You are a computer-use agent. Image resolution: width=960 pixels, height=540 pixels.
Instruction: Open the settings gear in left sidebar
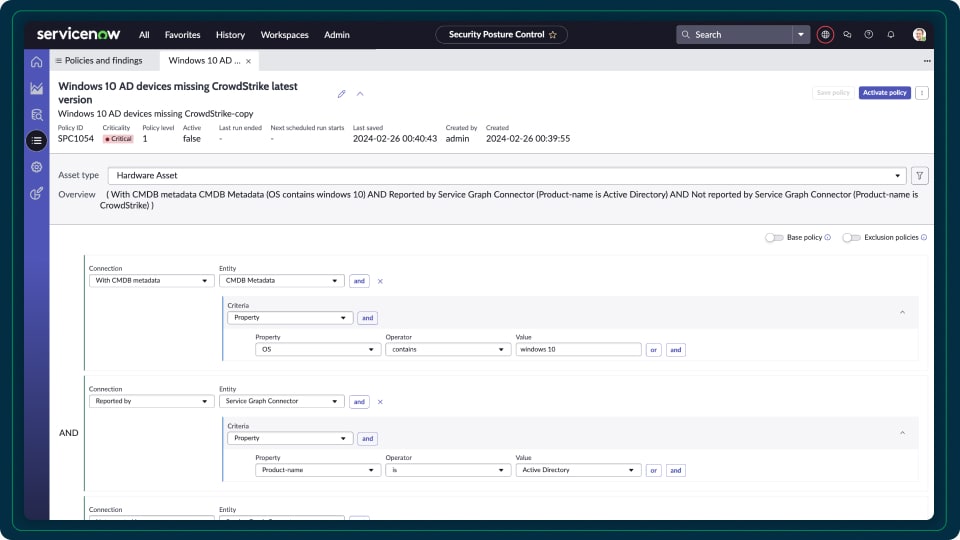pos(37,167)
